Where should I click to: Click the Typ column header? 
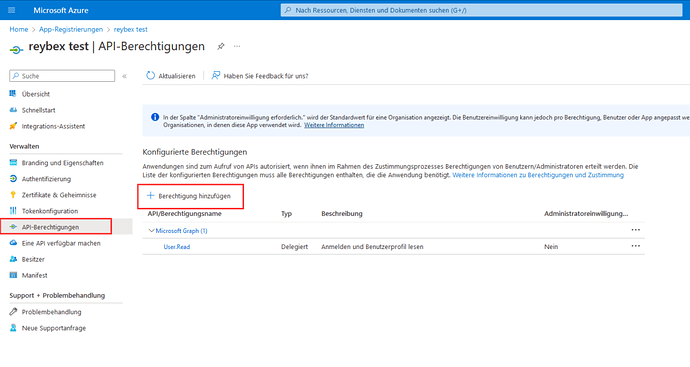(286, 214)
